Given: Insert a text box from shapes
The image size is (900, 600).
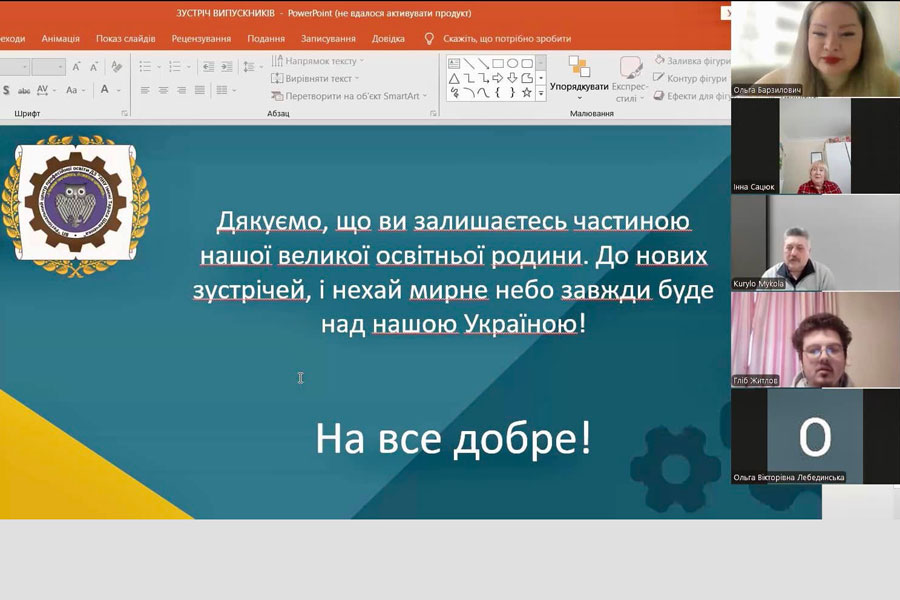Looking at the screenshot, I should click(x=454, y=64).
